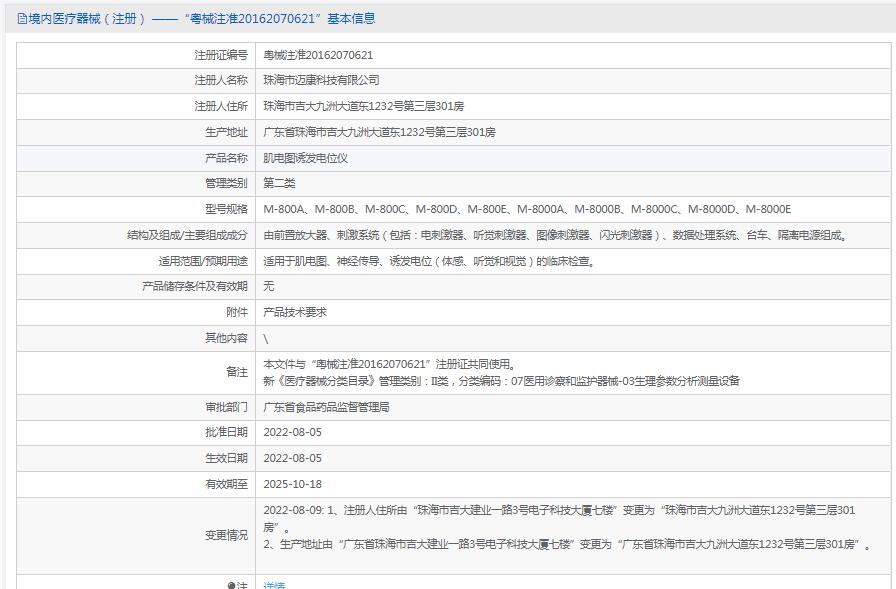Click the 生效日期 row label
The width and height of the screenshot is (896, 589).
tap(226, 458)
